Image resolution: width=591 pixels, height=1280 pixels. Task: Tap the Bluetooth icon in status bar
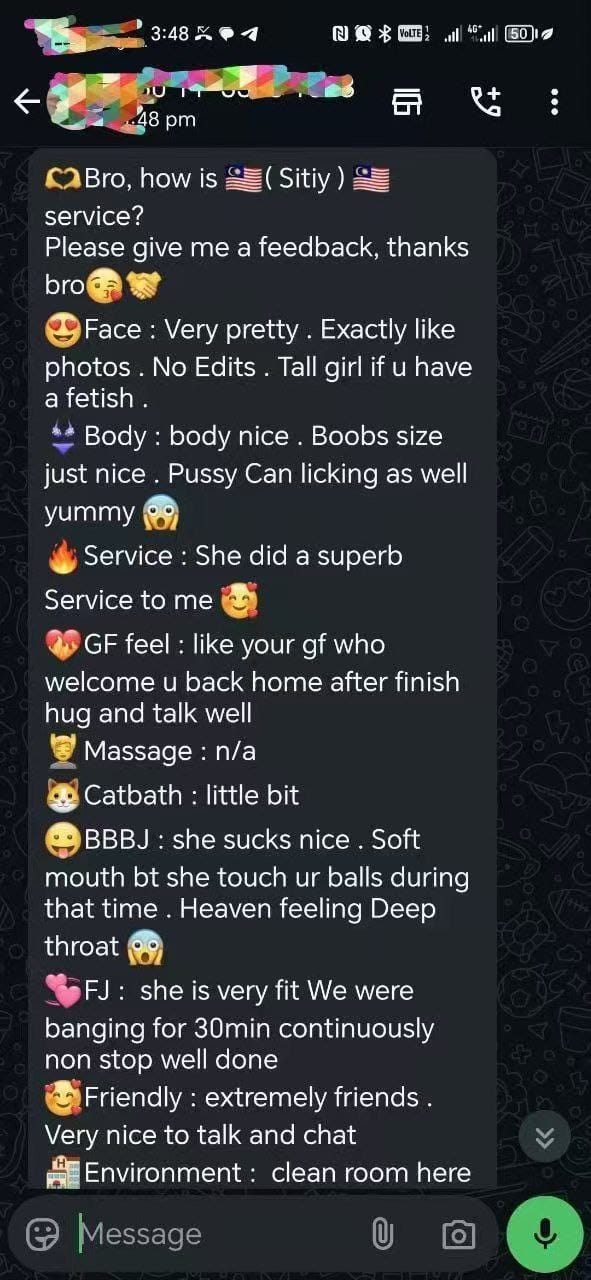coord(385,33)
